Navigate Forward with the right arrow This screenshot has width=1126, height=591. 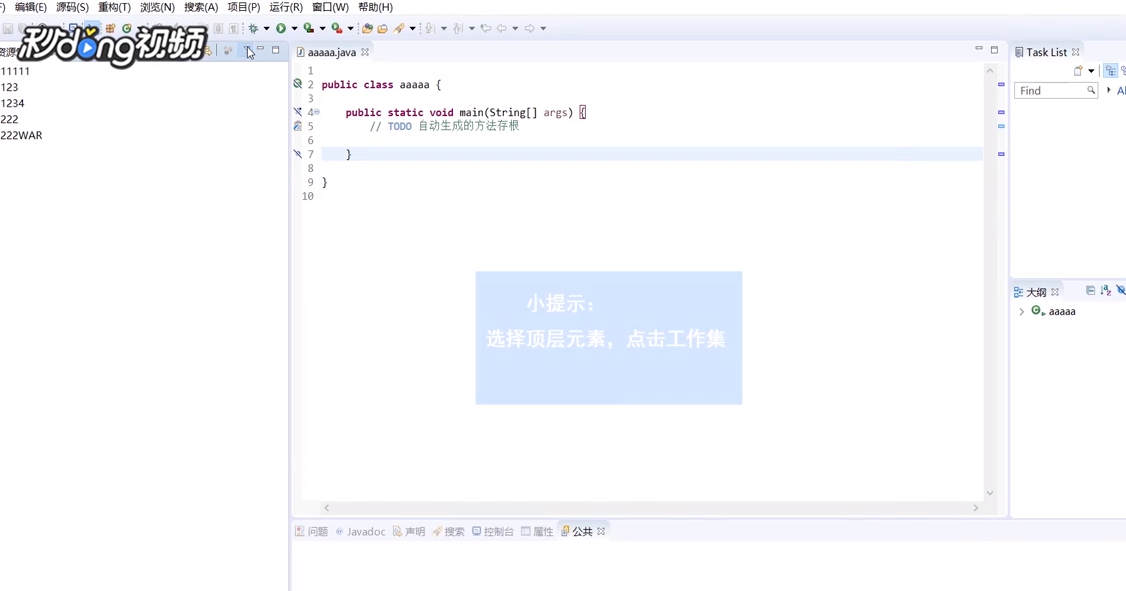529,28
